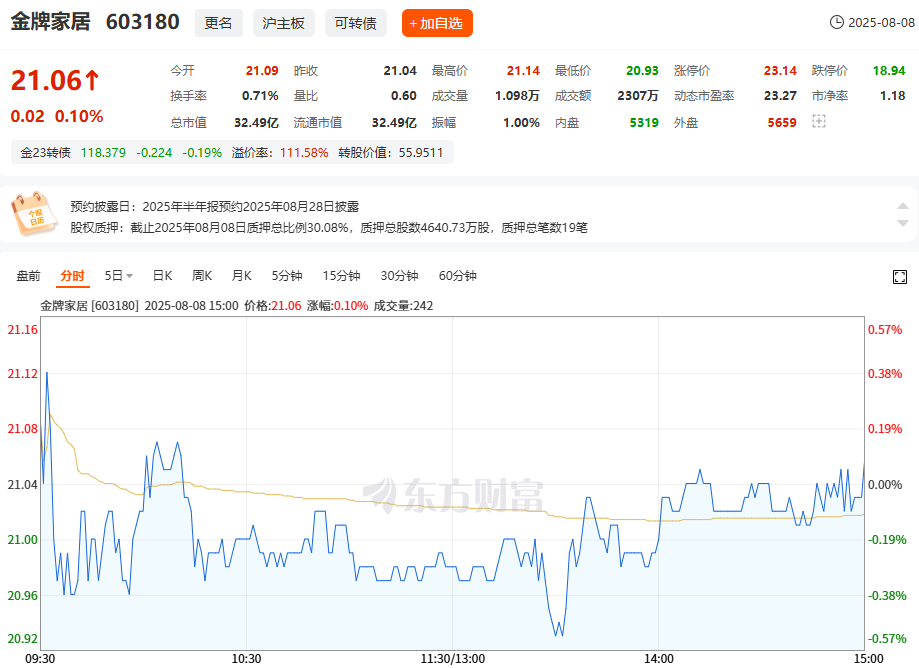The width and height of the screenshot is (919, 668).
Task: Click 换手率 value 0.71%
Action: tap(260, 96)
